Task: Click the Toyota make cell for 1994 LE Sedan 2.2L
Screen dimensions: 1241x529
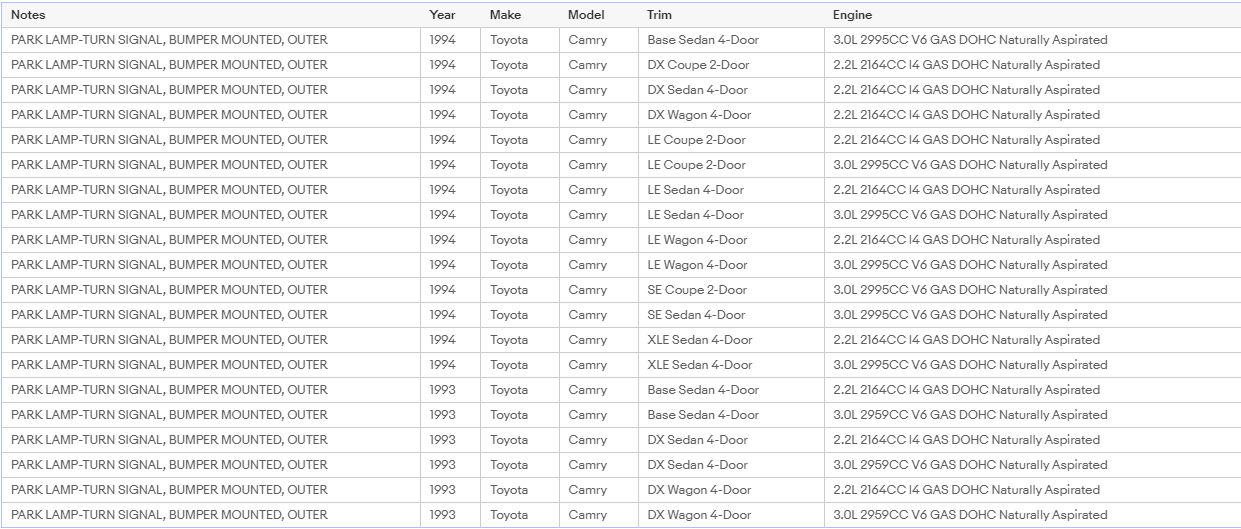Action: click(x=519, y=190)
